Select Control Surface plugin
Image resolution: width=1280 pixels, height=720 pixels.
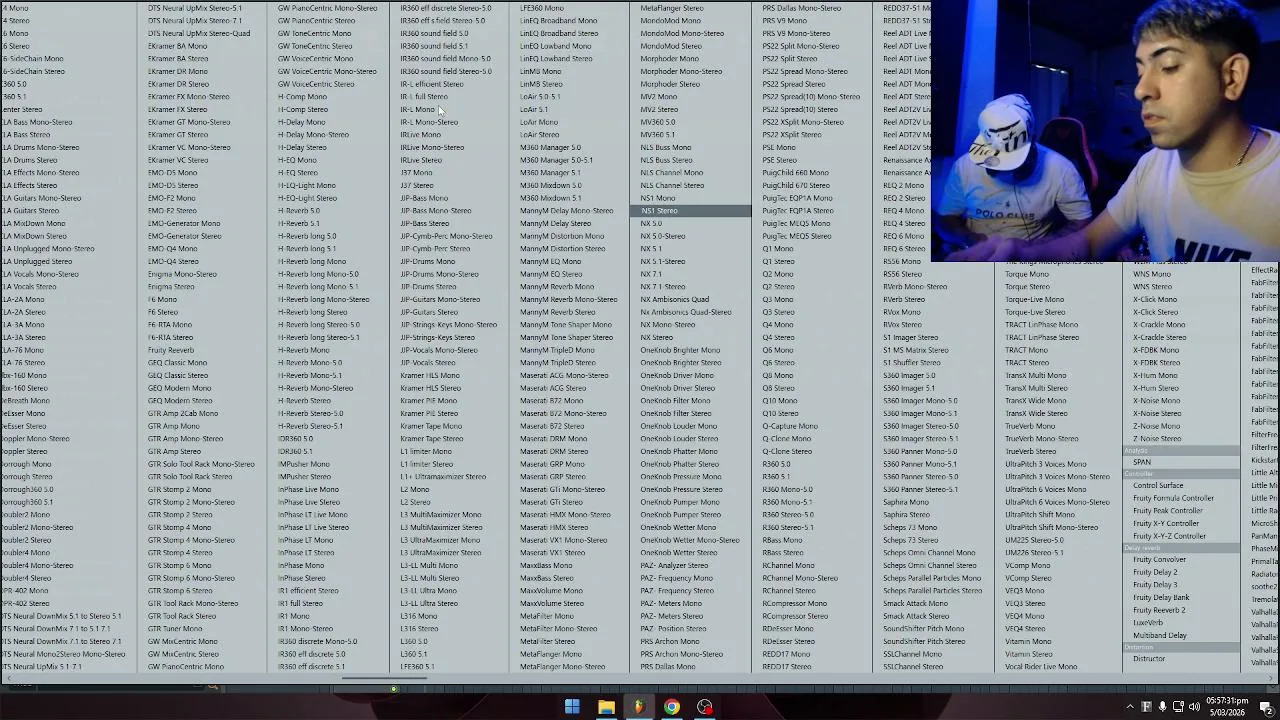[x=1158, y=486]
